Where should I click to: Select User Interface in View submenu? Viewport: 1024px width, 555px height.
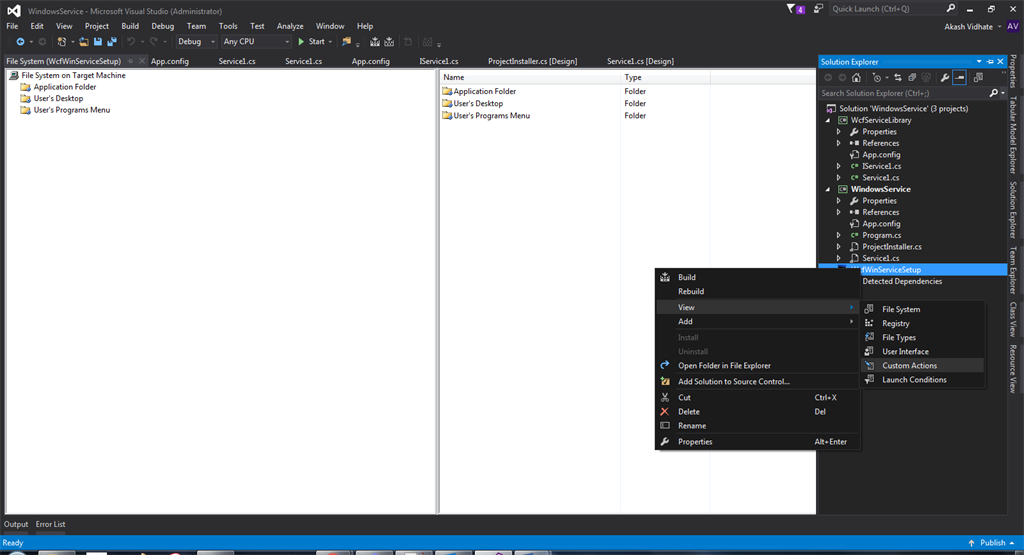coord(922,351)
